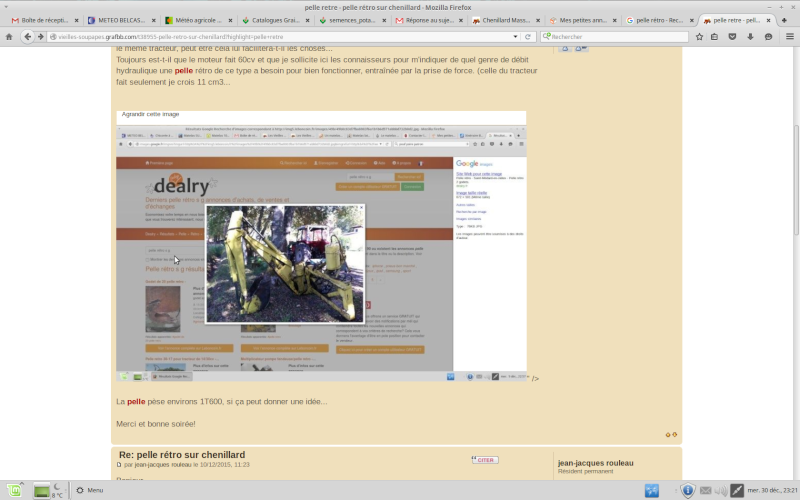Screen dimensions: 800x500
Task: Open the Linux Mint start logo
Action: pyautogui.click(x=14, y=490)
